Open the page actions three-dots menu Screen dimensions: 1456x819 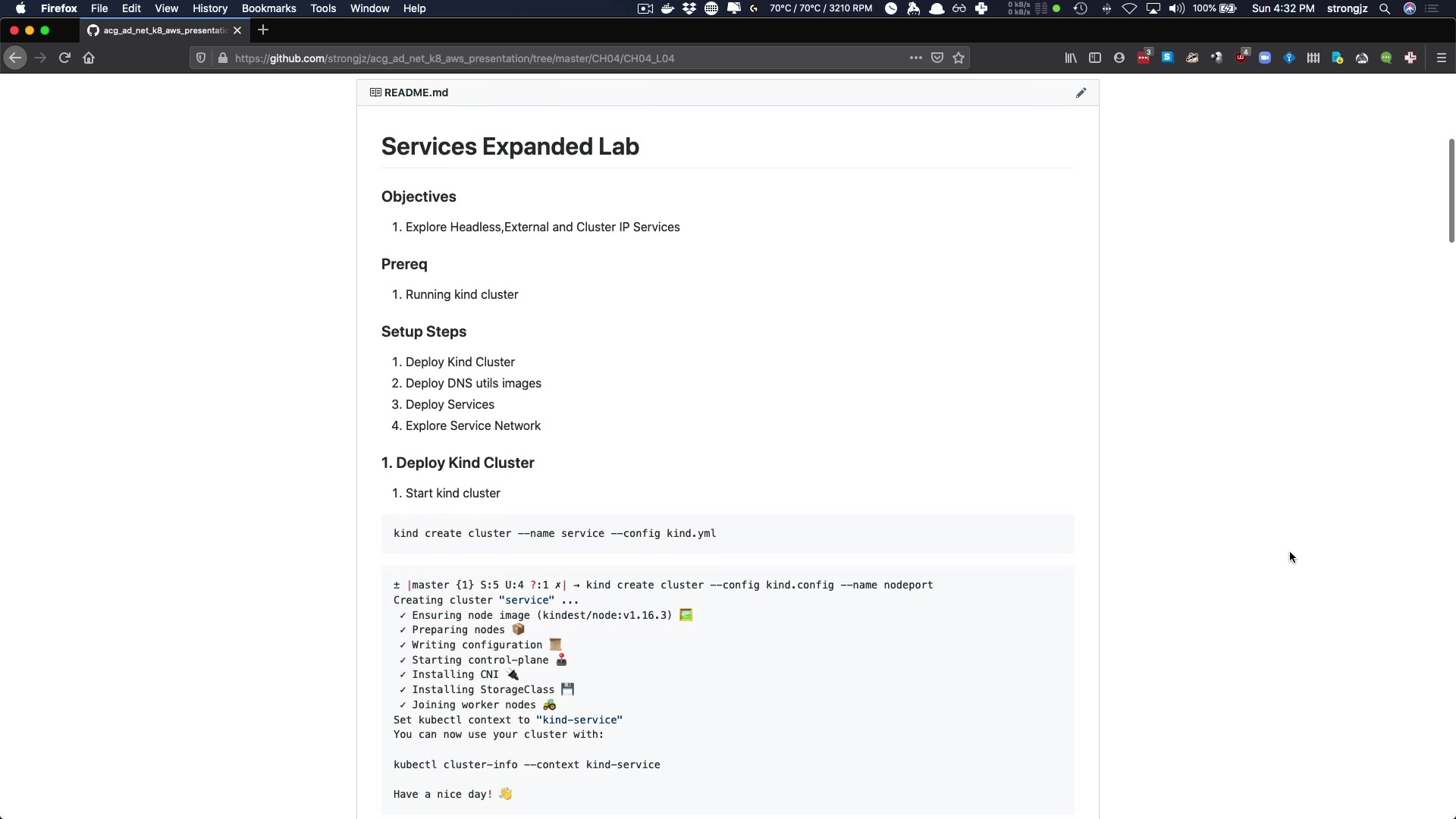pos(916,58)
